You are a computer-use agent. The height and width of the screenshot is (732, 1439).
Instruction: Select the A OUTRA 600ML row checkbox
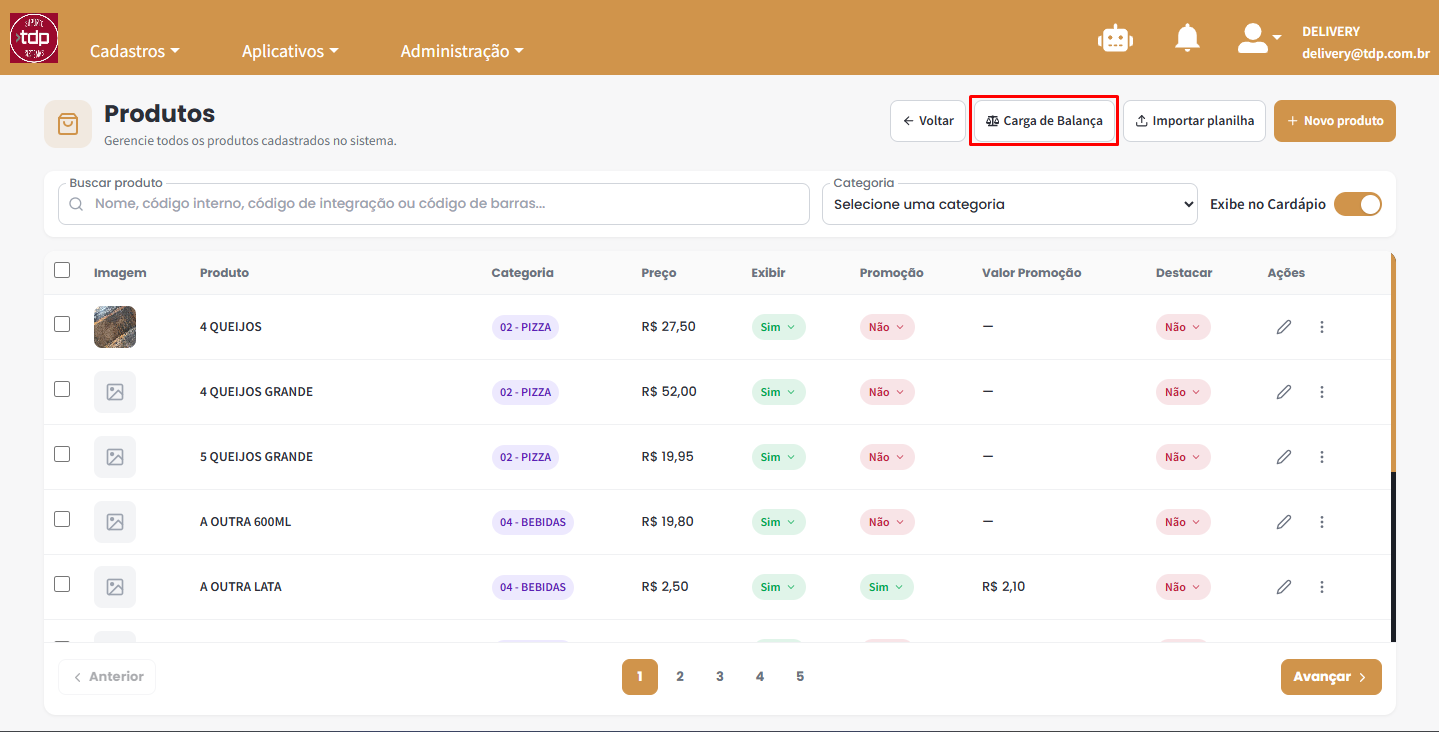point(62,519)
